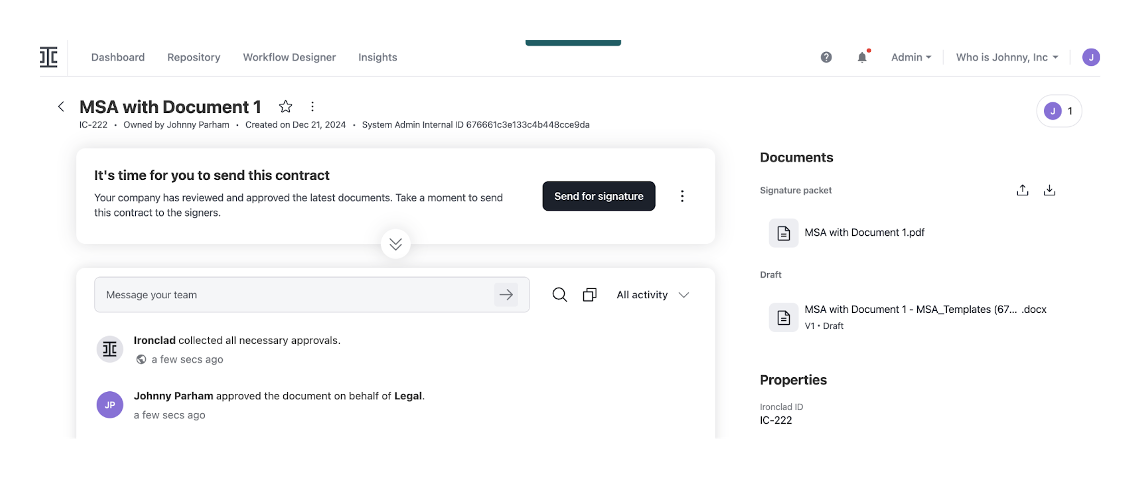Click the Message your team field
This screenshot has width=1140, height=479.
click(x=312, y=294)
